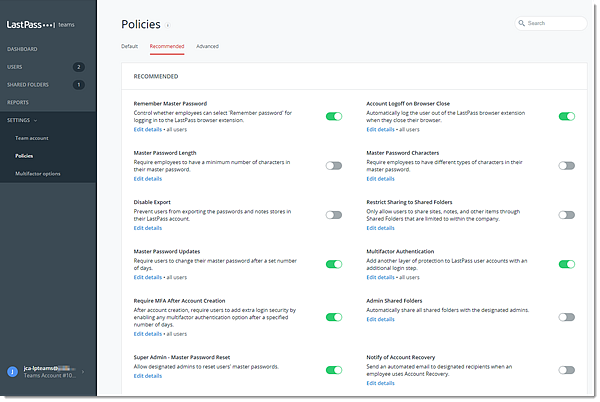Open Reports in the sidebar
This screenshot has height=402, width=600.
[18, 103]
